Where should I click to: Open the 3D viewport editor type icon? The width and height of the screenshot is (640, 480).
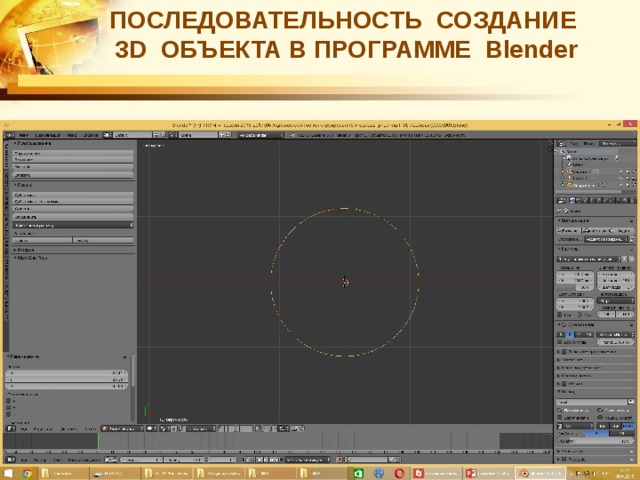coord(11,429)
